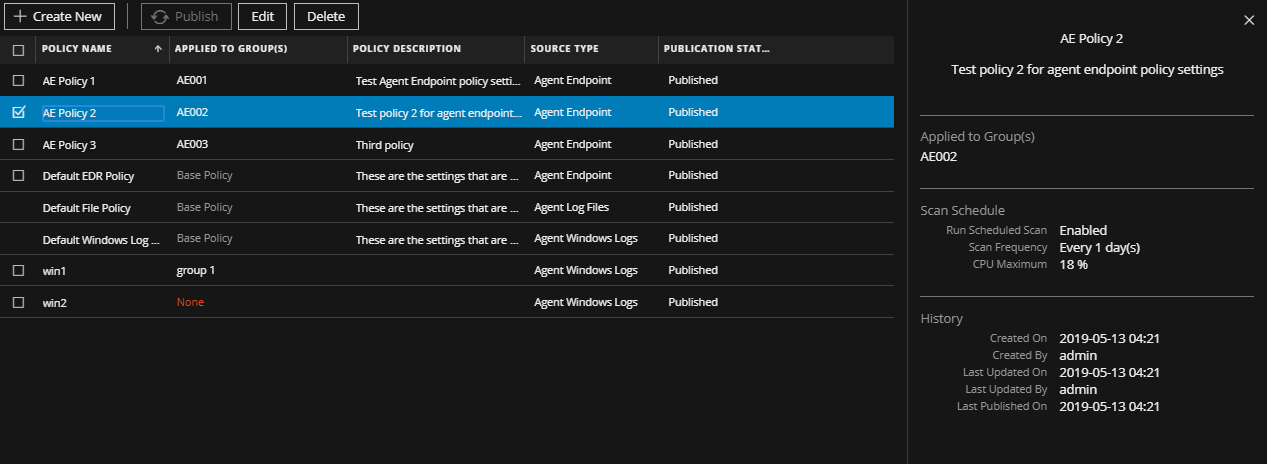
Task: Click the Edit button
Action: [262, 17]
